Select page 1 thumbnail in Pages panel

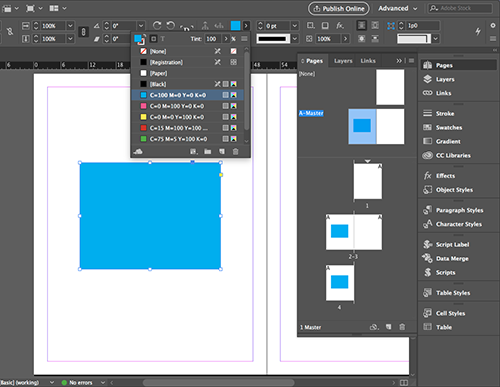pos(368,181)
